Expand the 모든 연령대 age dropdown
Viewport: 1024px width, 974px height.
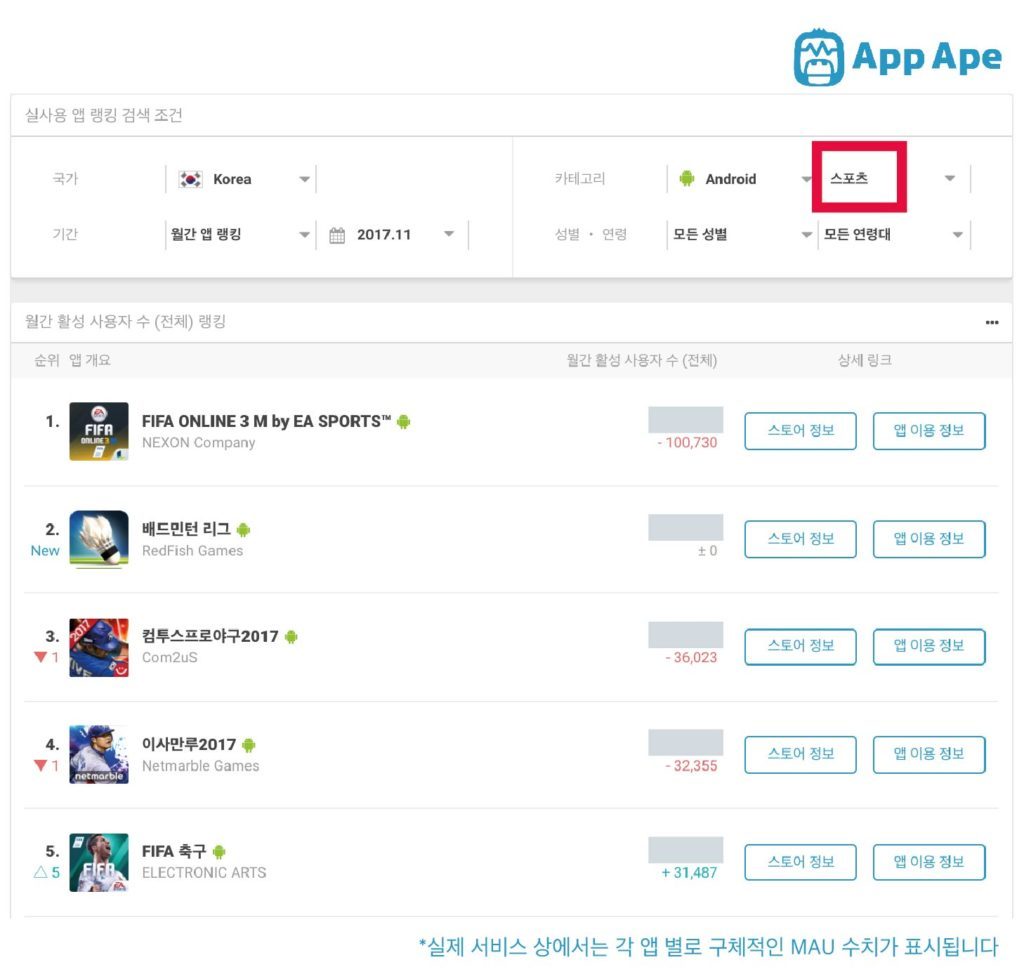[893, 235]
